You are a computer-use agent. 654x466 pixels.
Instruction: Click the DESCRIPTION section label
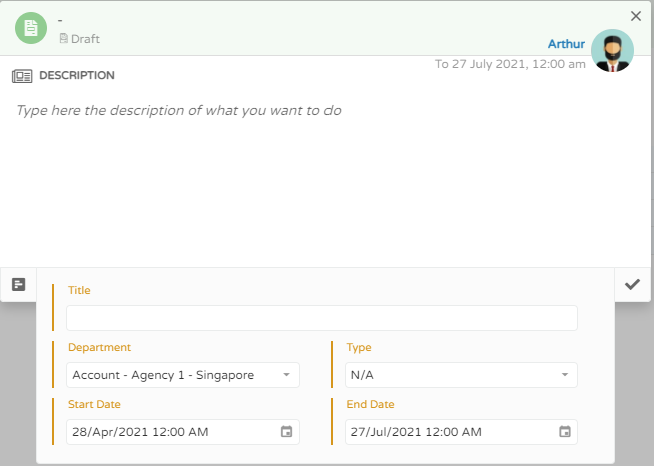(77, 75)
